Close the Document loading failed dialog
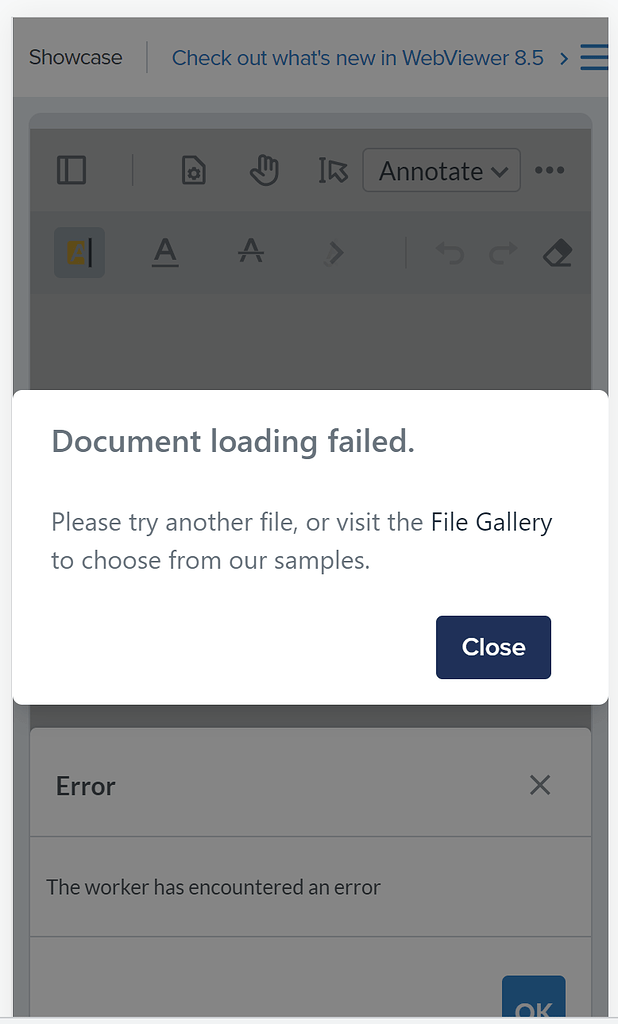This screenshot has width=618, height=1024. point(493,647)
